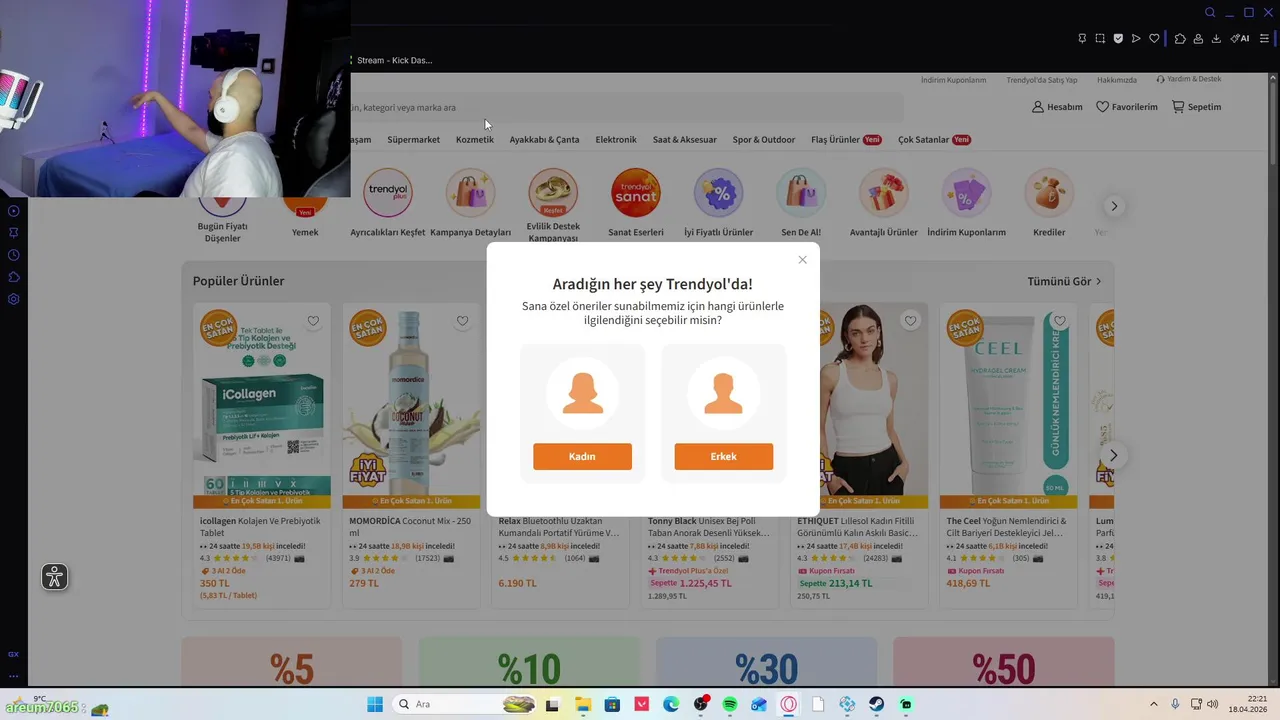
Task: Open the accessibility widget button
Action: coord(55,577)
